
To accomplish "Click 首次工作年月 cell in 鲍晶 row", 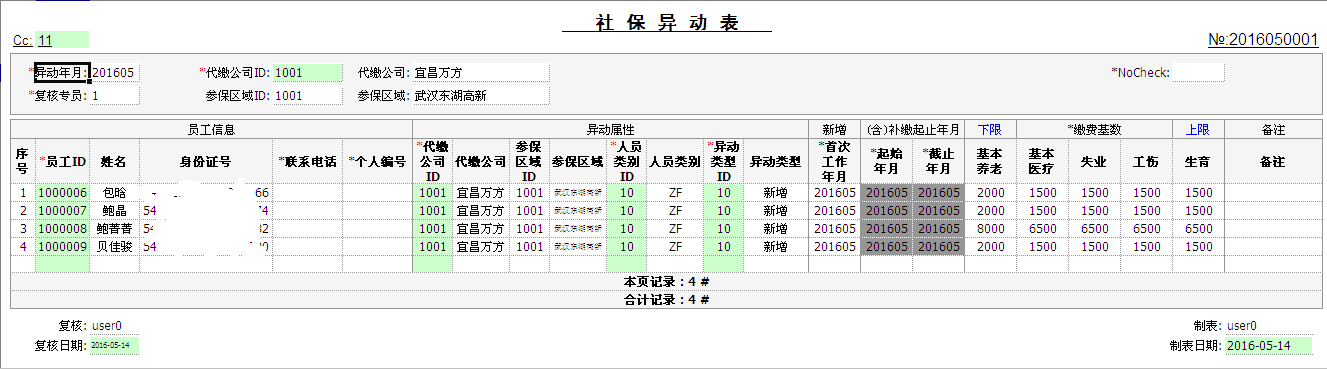I will pos(834,211).
